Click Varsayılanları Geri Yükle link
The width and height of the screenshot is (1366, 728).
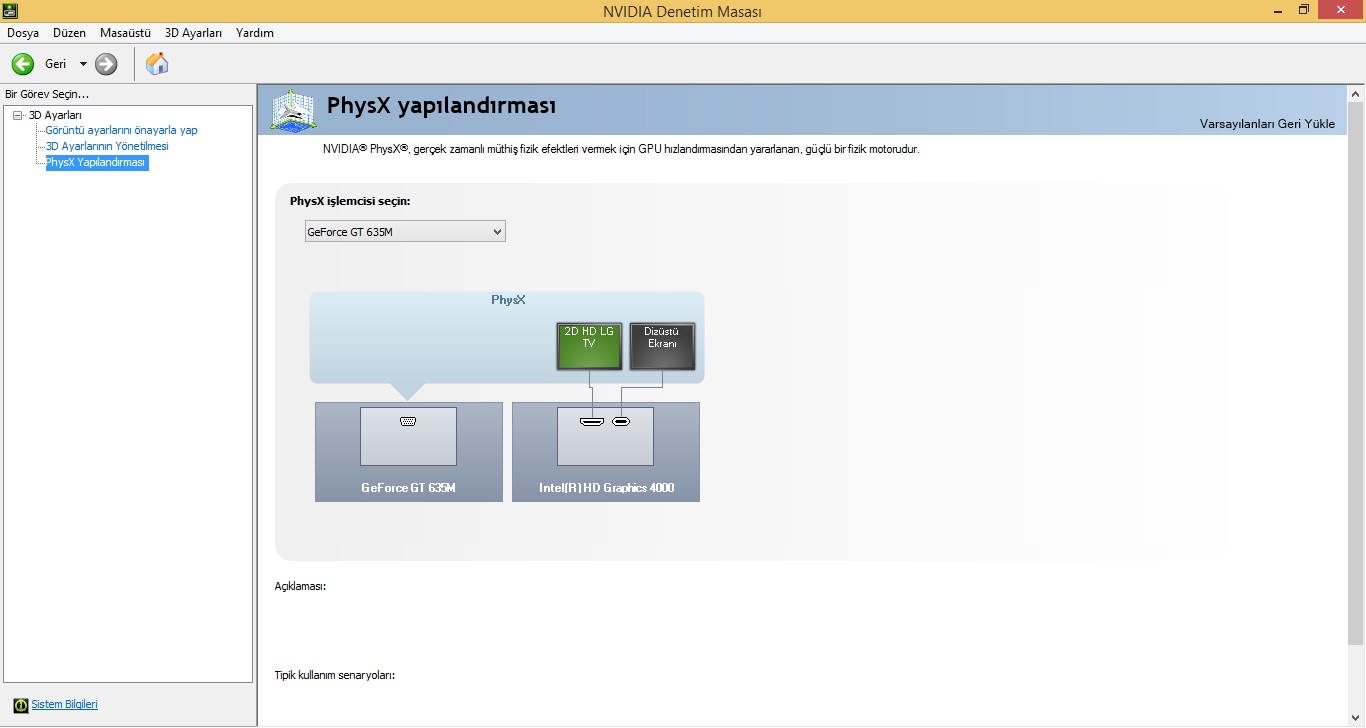(x=1267, y=124)
